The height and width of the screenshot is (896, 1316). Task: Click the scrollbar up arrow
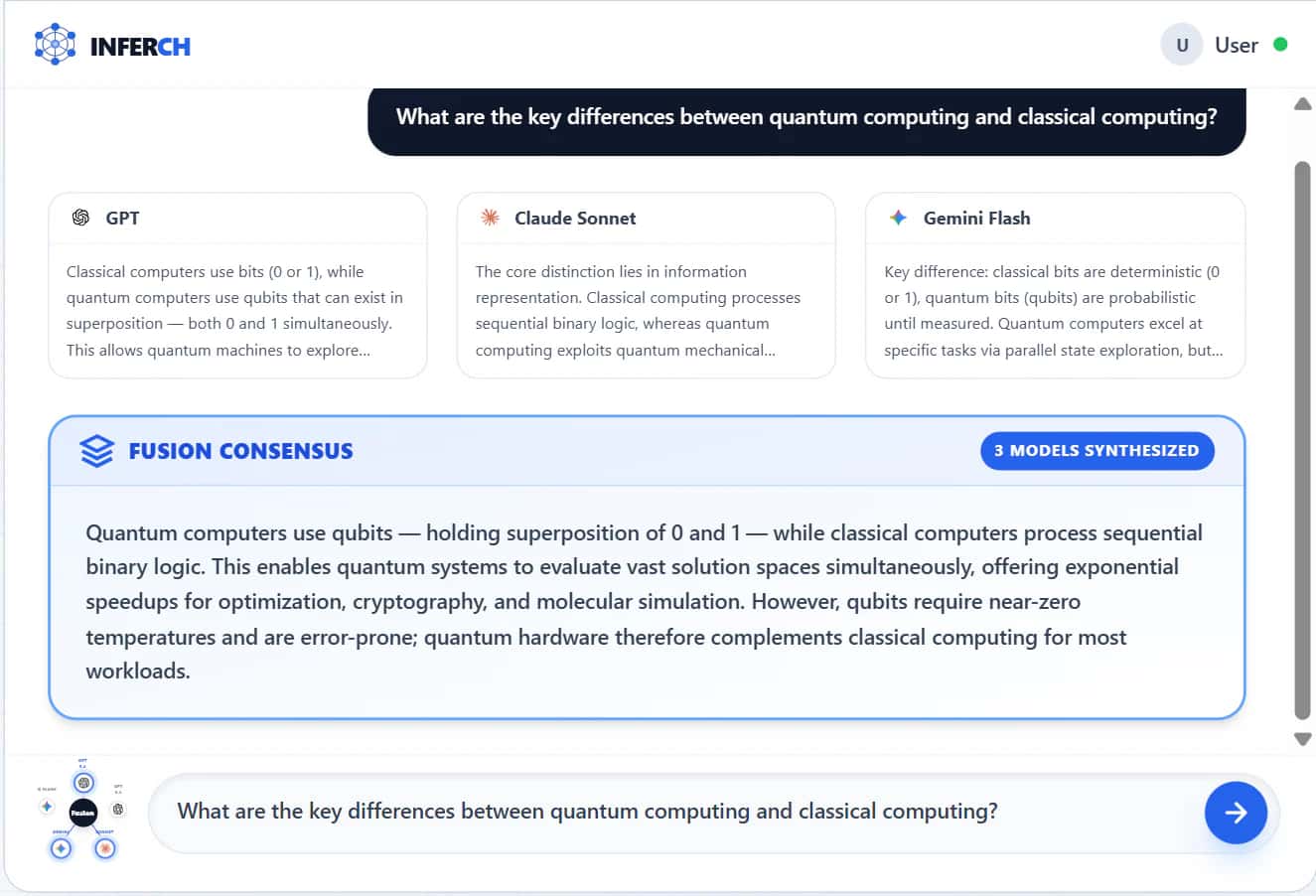[1303, 104]
